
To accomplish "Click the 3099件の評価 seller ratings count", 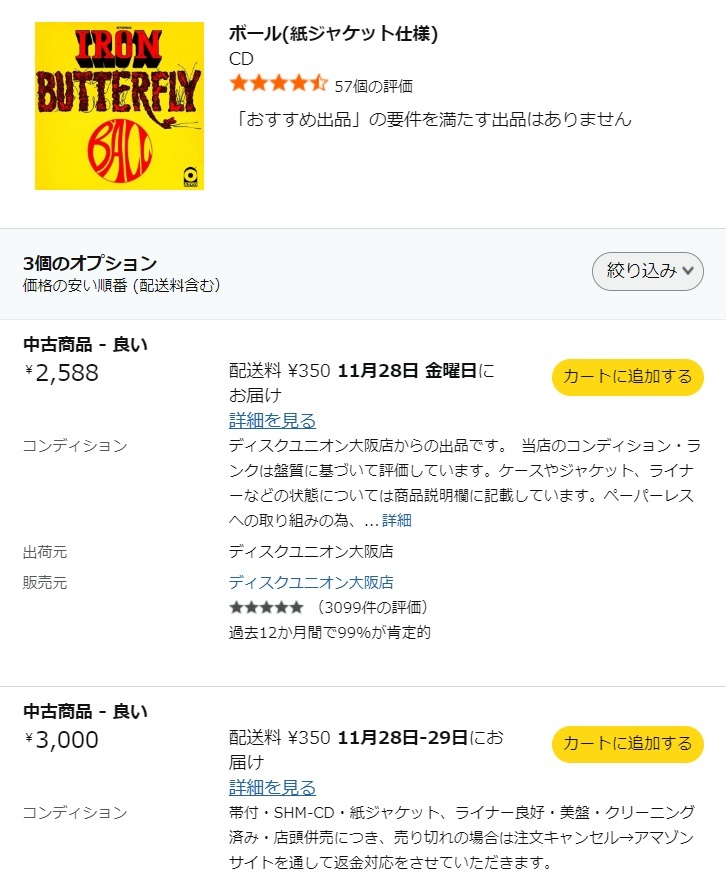I will click(x=372, y=607).
